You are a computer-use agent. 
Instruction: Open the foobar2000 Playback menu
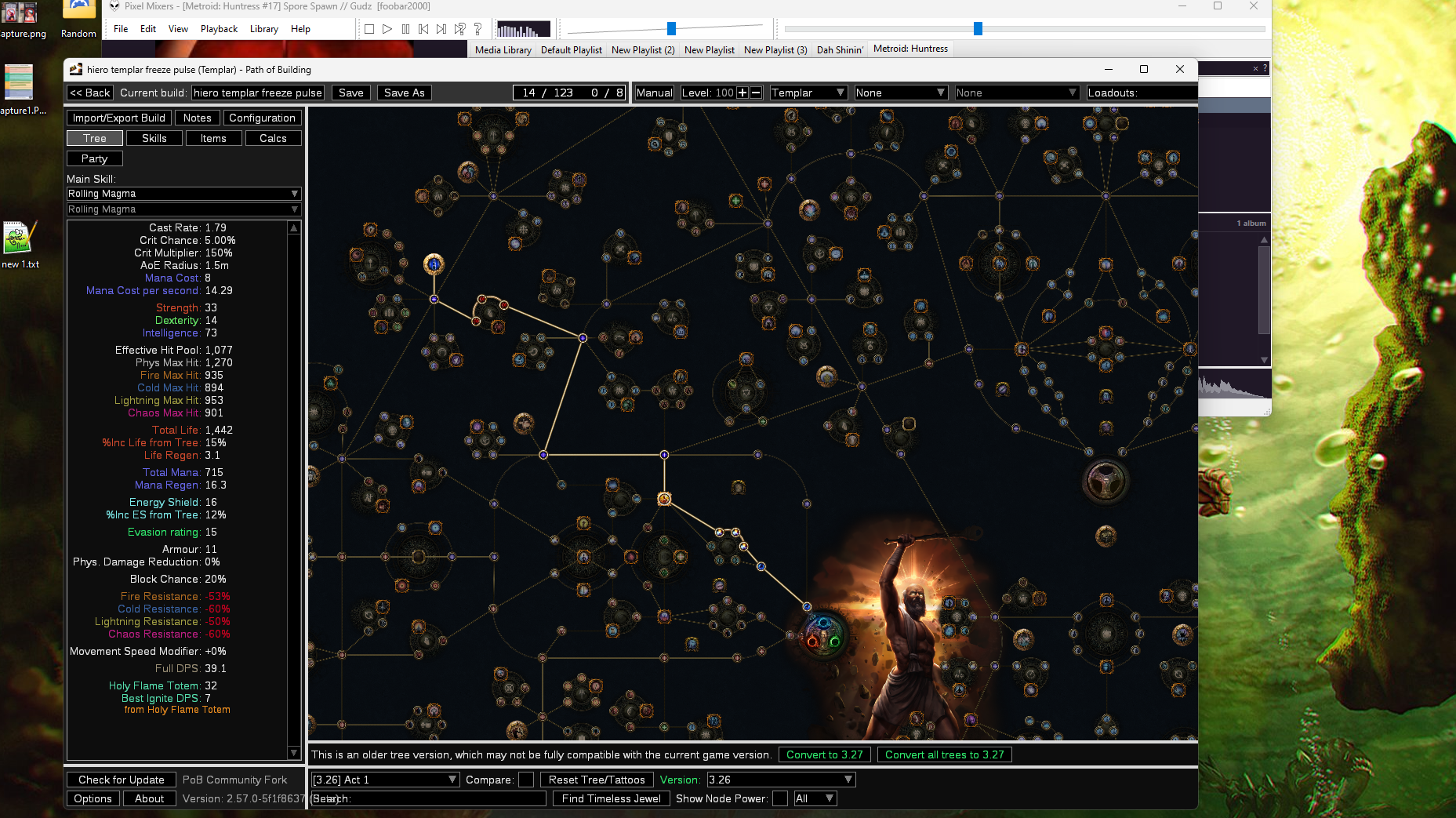pos(219,29)
